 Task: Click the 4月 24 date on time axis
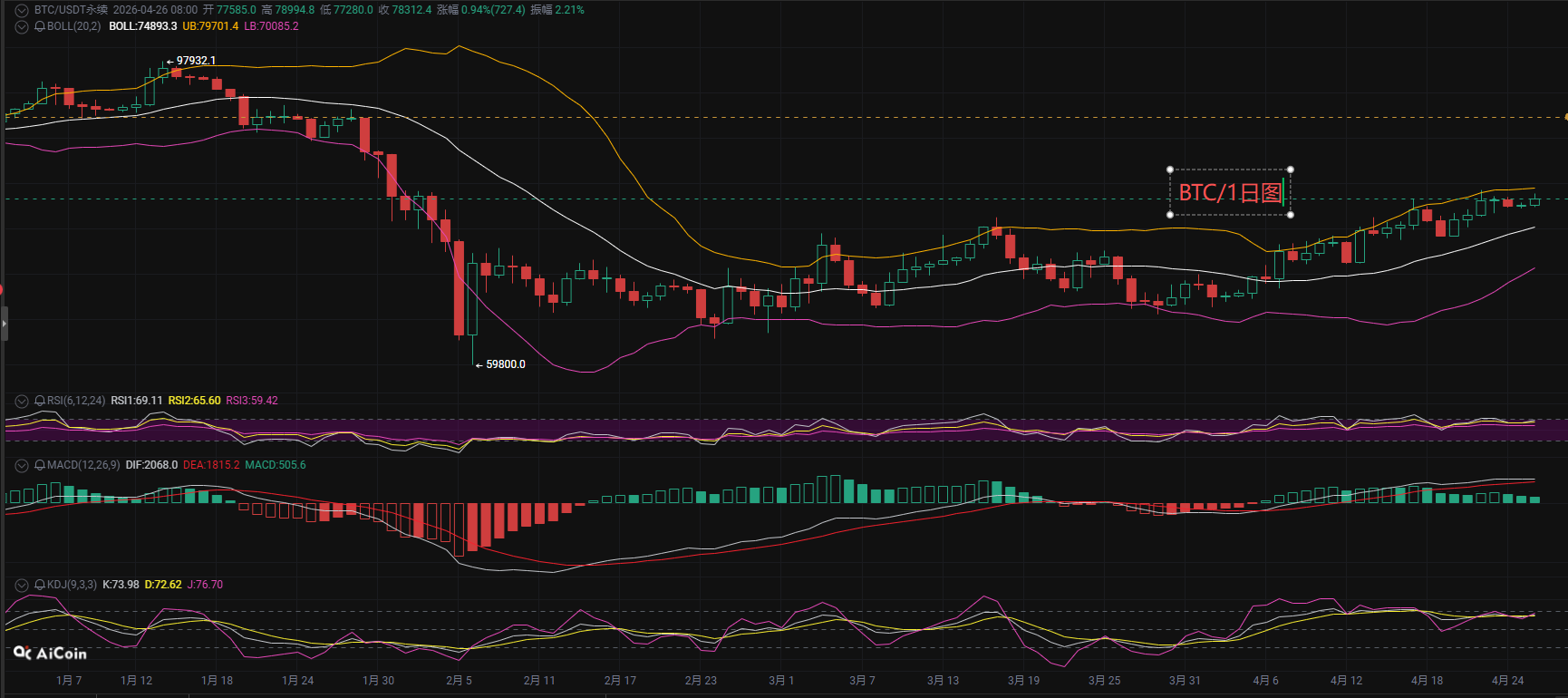[x=1507, y=681]
